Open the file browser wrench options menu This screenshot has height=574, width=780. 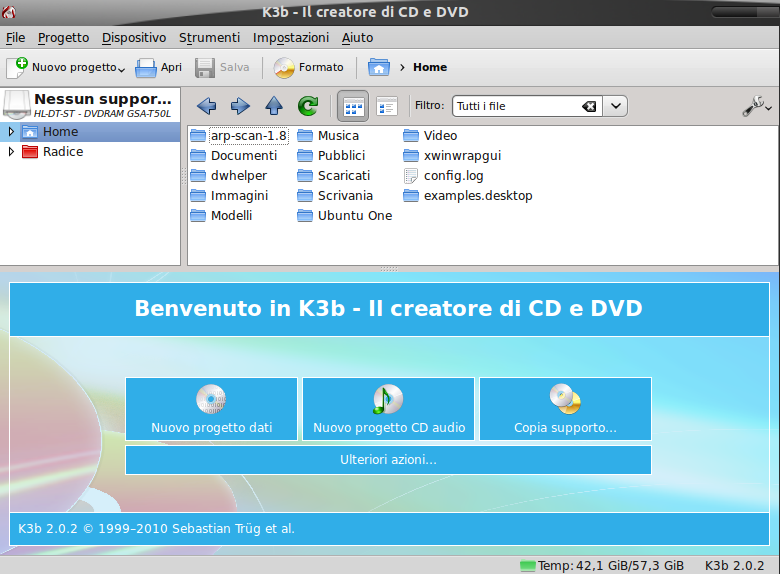coord(757,106)
